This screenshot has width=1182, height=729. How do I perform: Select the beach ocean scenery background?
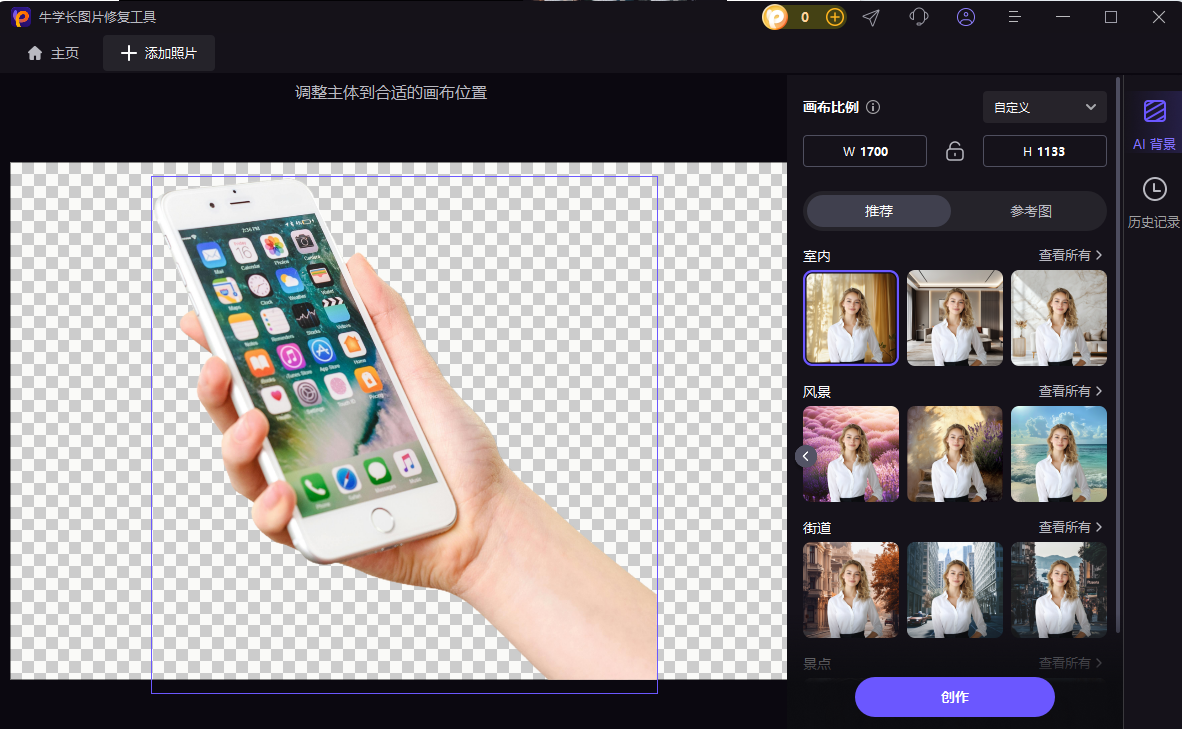click(1058, 454)
